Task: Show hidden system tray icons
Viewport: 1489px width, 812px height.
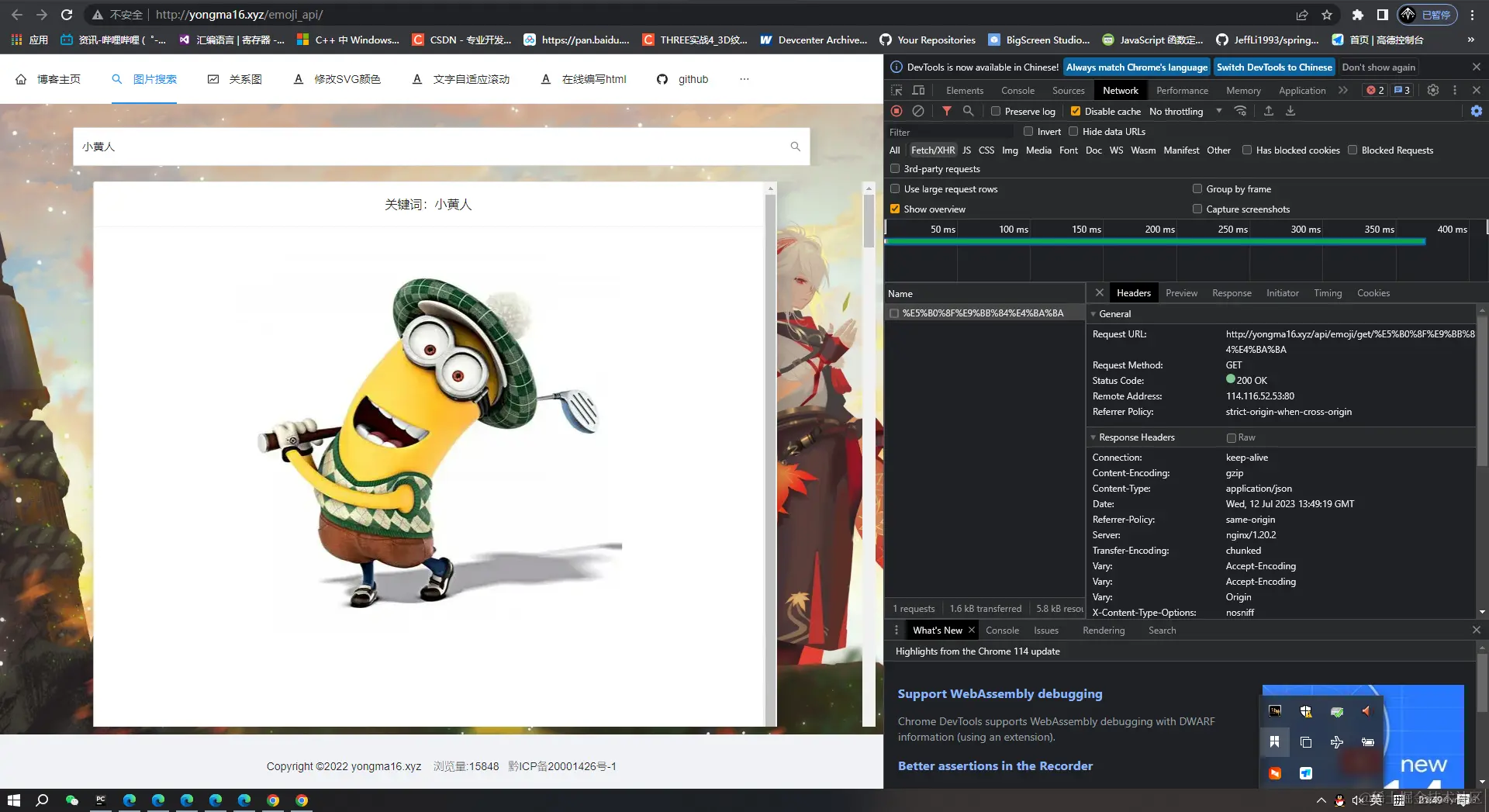Action: [1321, 800]
